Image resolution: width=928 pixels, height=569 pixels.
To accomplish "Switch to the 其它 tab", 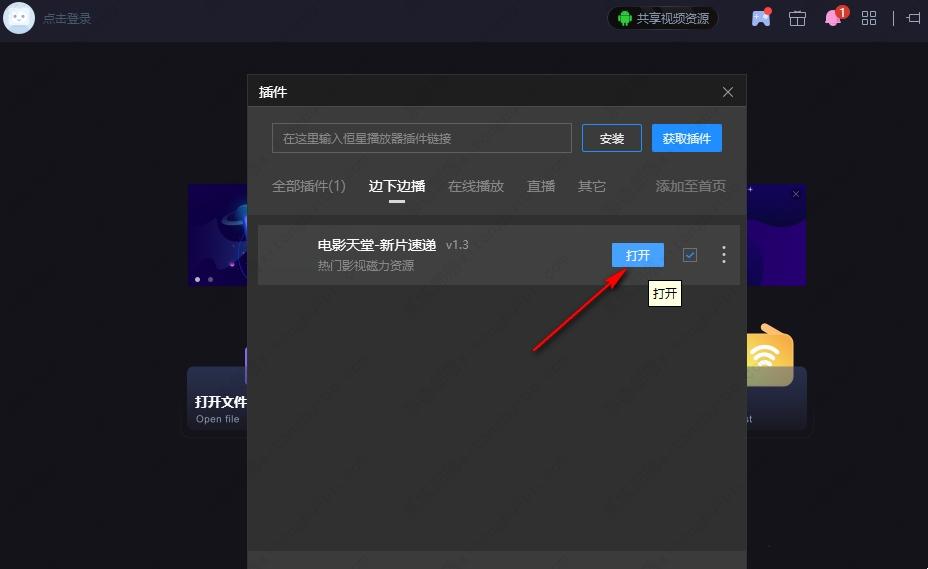I will pyautogui.click(x=592, y=186).
